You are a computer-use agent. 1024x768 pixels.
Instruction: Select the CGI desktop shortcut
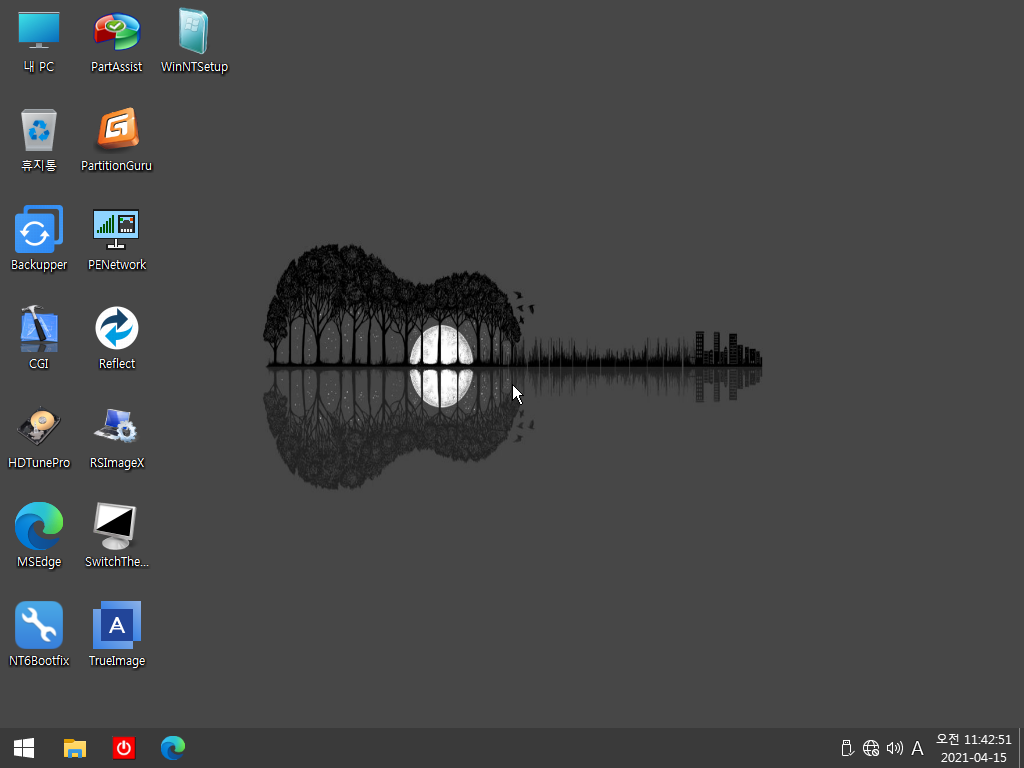[39, 338]
